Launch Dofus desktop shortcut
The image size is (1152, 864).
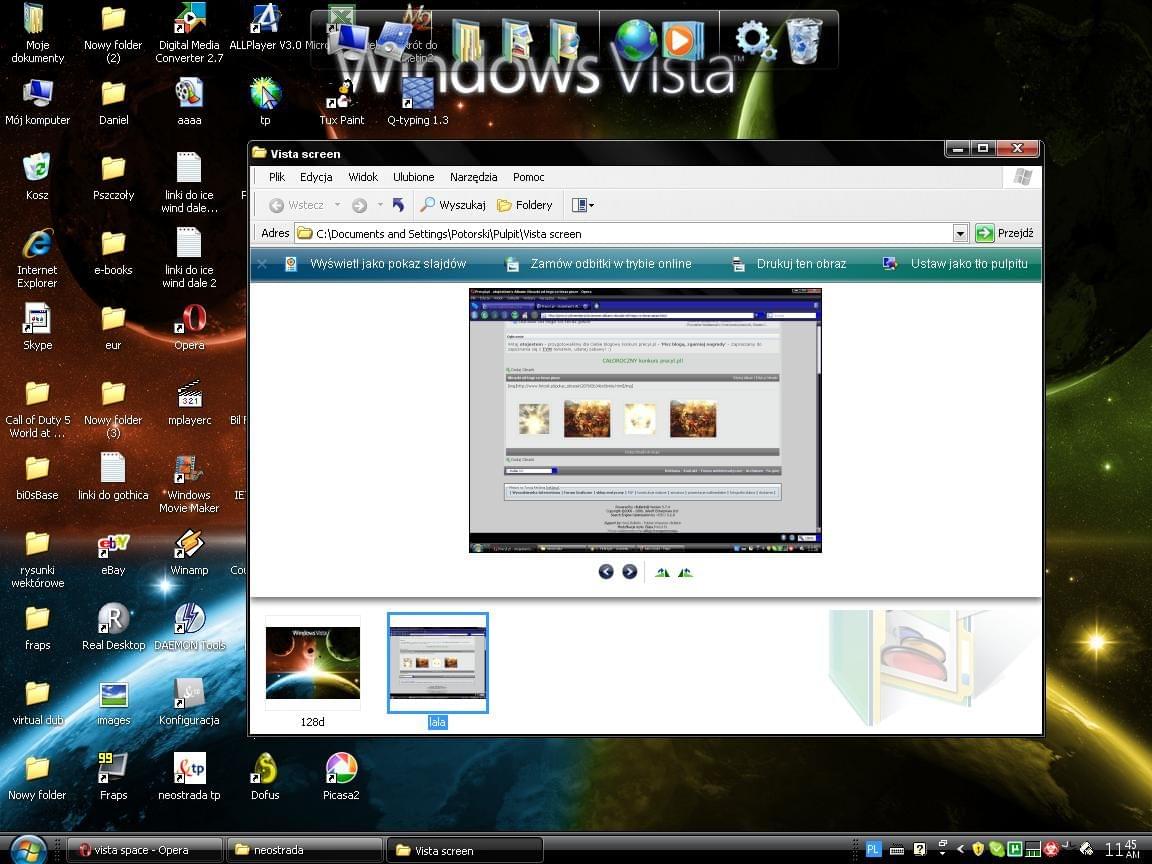pos(265,777)
